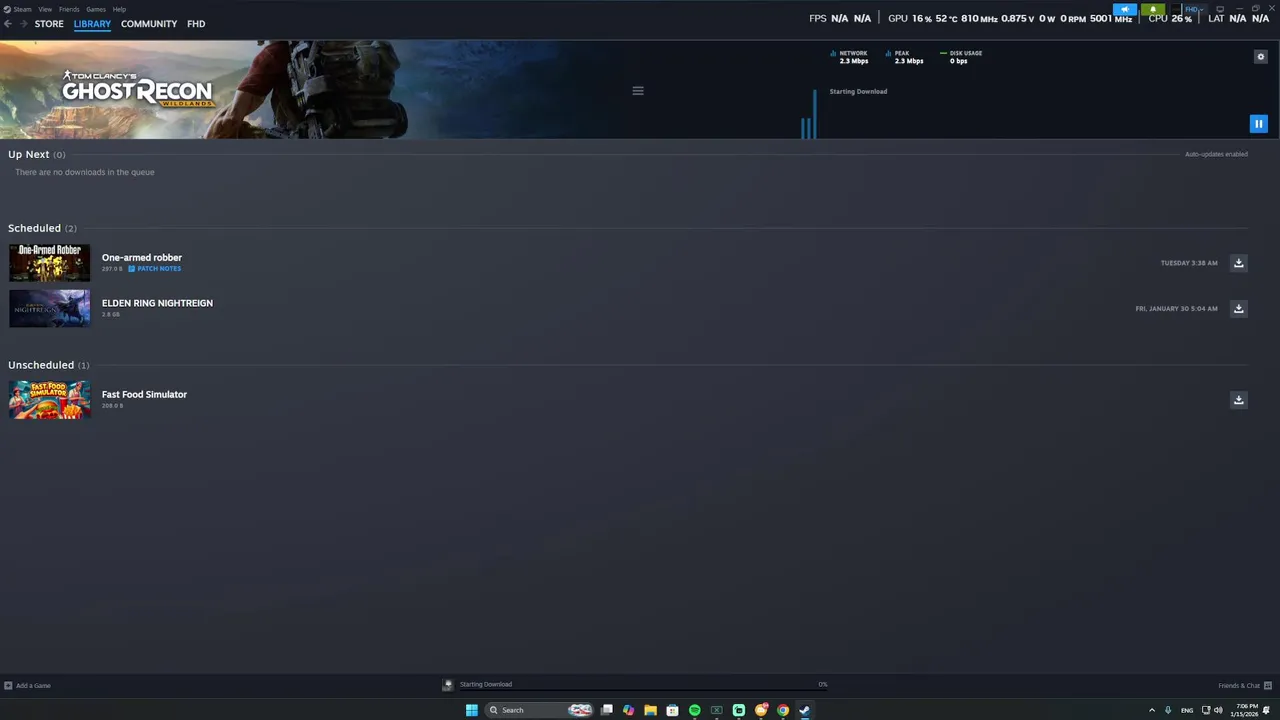Go back with the left arrow

[8, 24]
